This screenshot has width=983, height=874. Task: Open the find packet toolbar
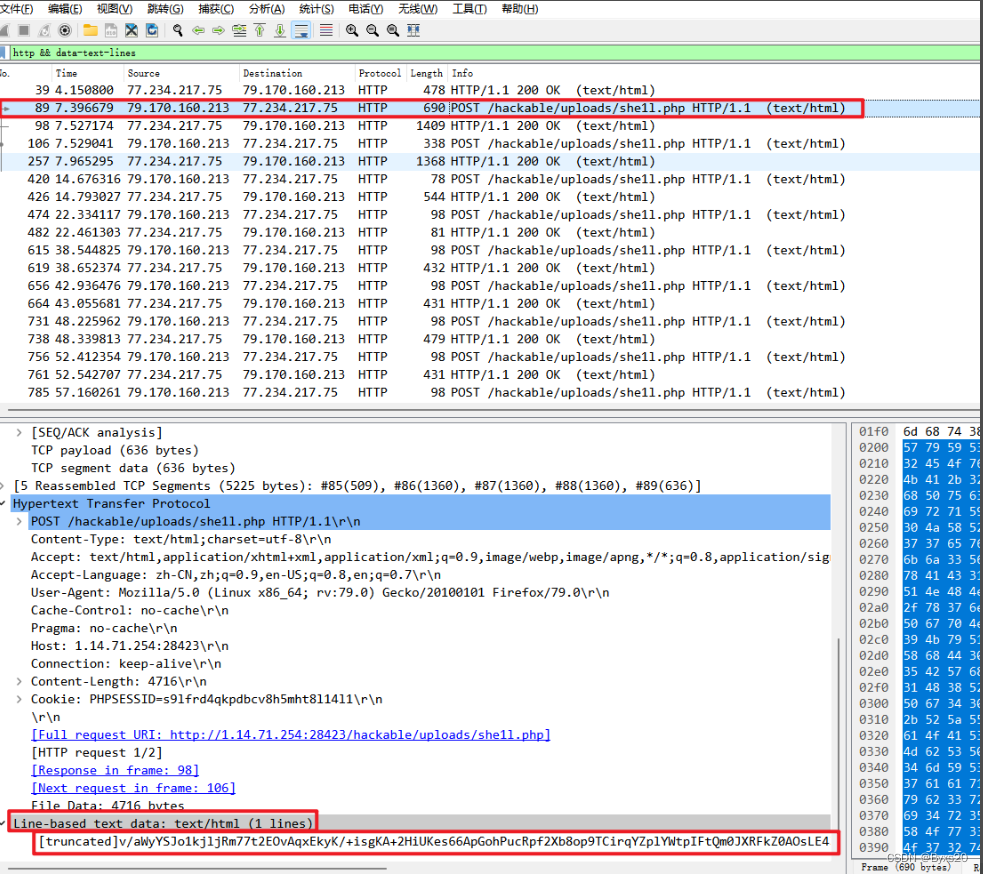177,30
